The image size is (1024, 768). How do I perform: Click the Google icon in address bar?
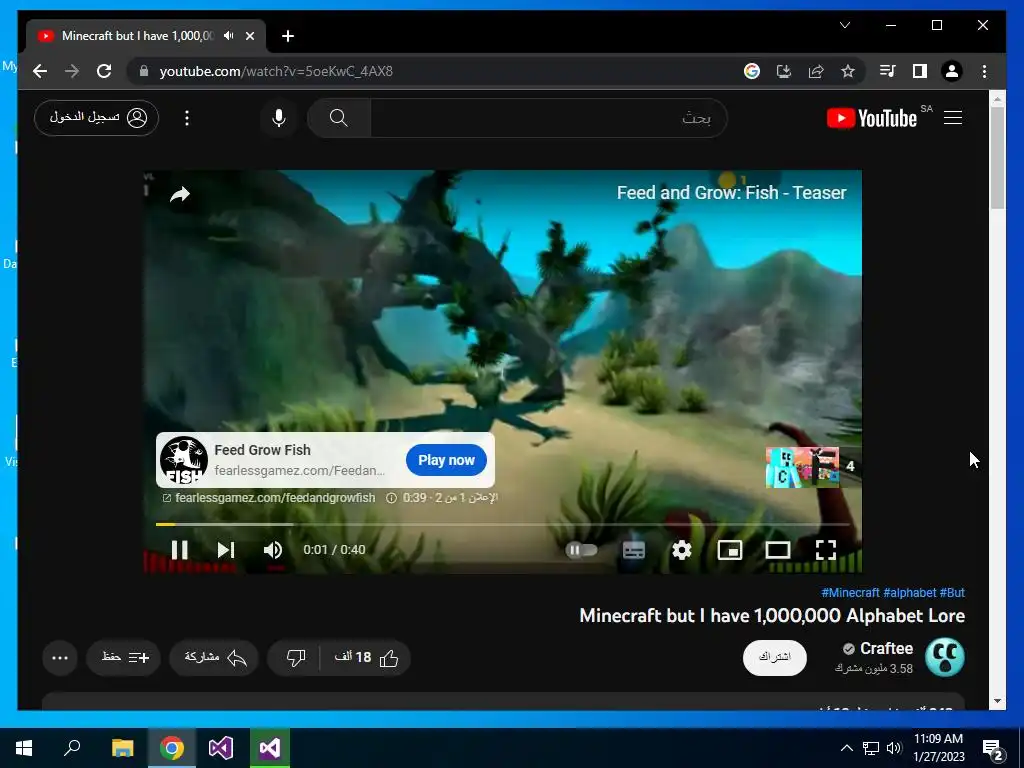coord(752,71)
